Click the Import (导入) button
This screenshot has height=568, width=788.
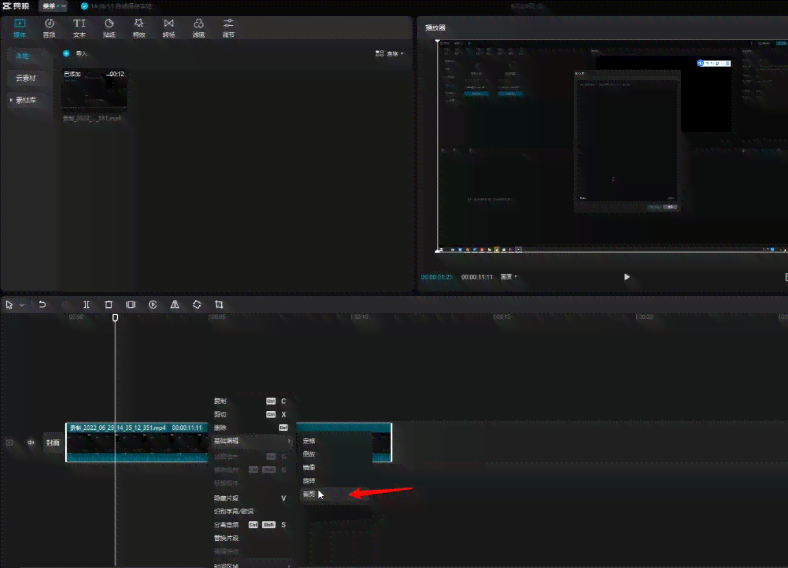(x=75, y=53)
